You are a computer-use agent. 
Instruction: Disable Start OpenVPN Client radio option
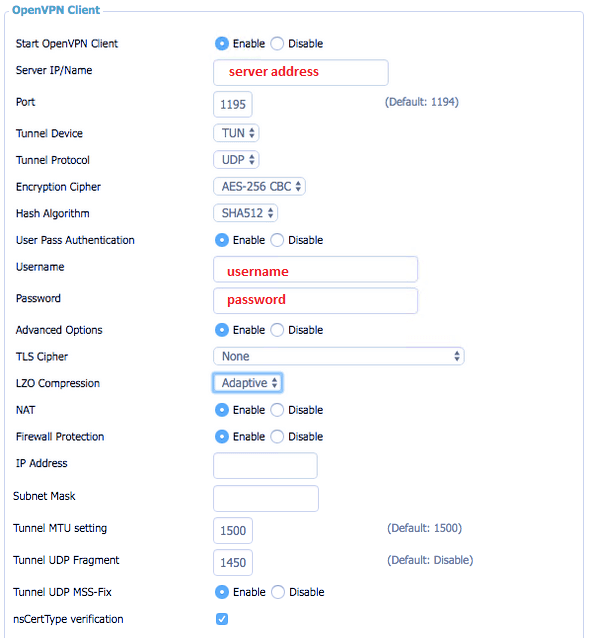coord(277,44)
